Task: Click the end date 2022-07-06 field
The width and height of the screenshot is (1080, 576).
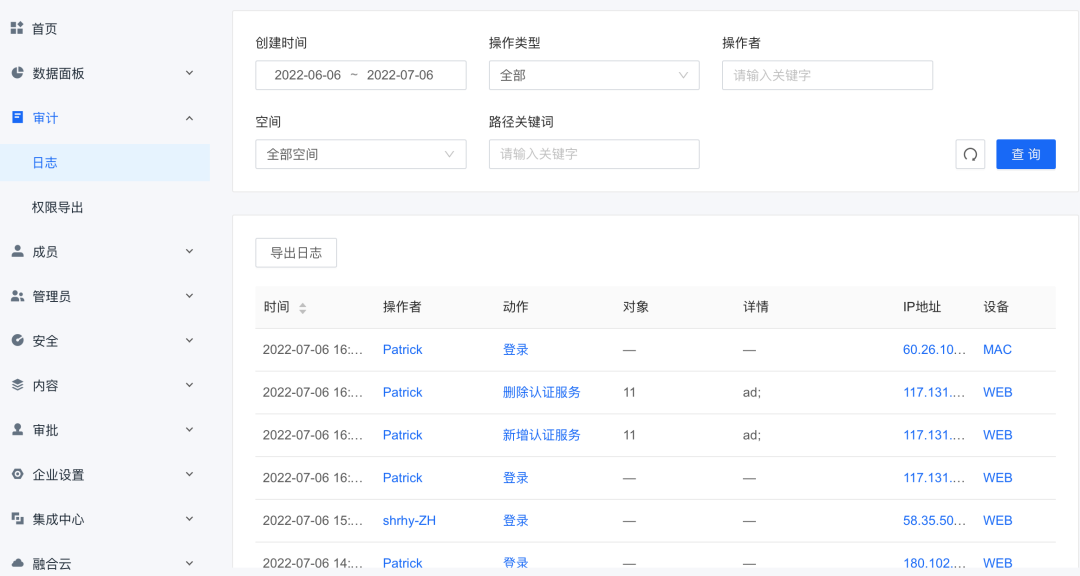Action: tap(399, 75)
